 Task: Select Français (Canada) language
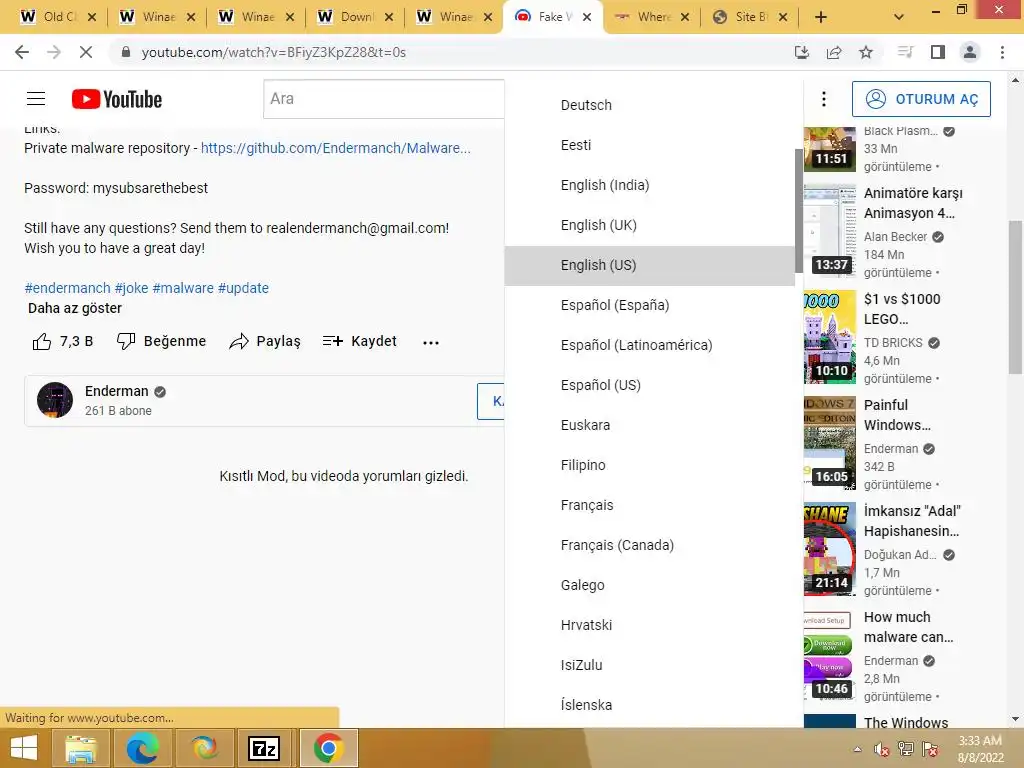coord(649,545)
